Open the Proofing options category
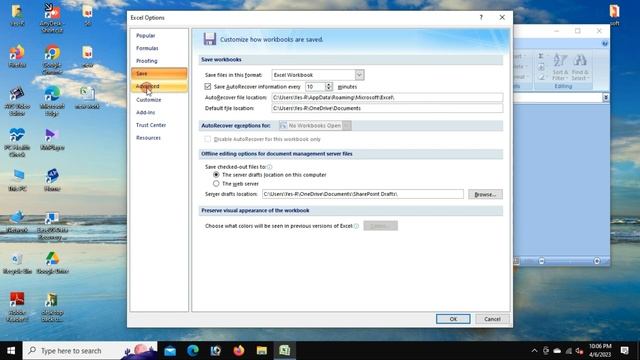Image resolution: width=640 pixels, height=360 pixels. [159, 61]
